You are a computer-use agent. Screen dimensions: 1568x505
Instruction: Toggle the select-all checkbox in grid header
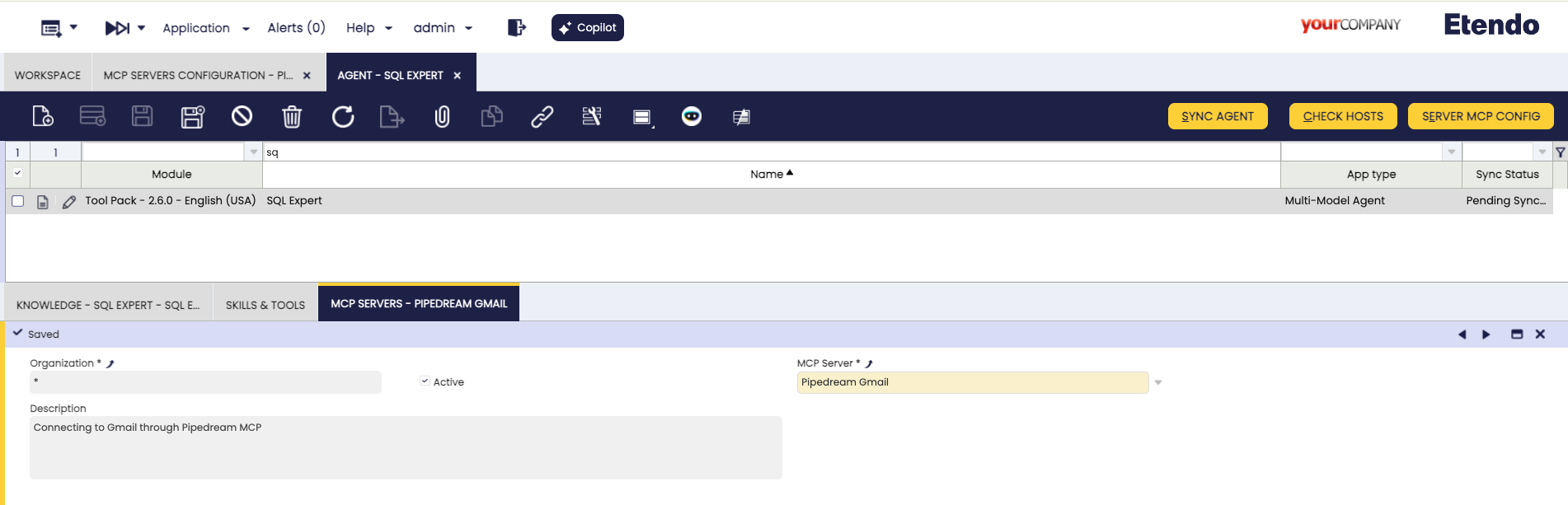click(17, 173)
